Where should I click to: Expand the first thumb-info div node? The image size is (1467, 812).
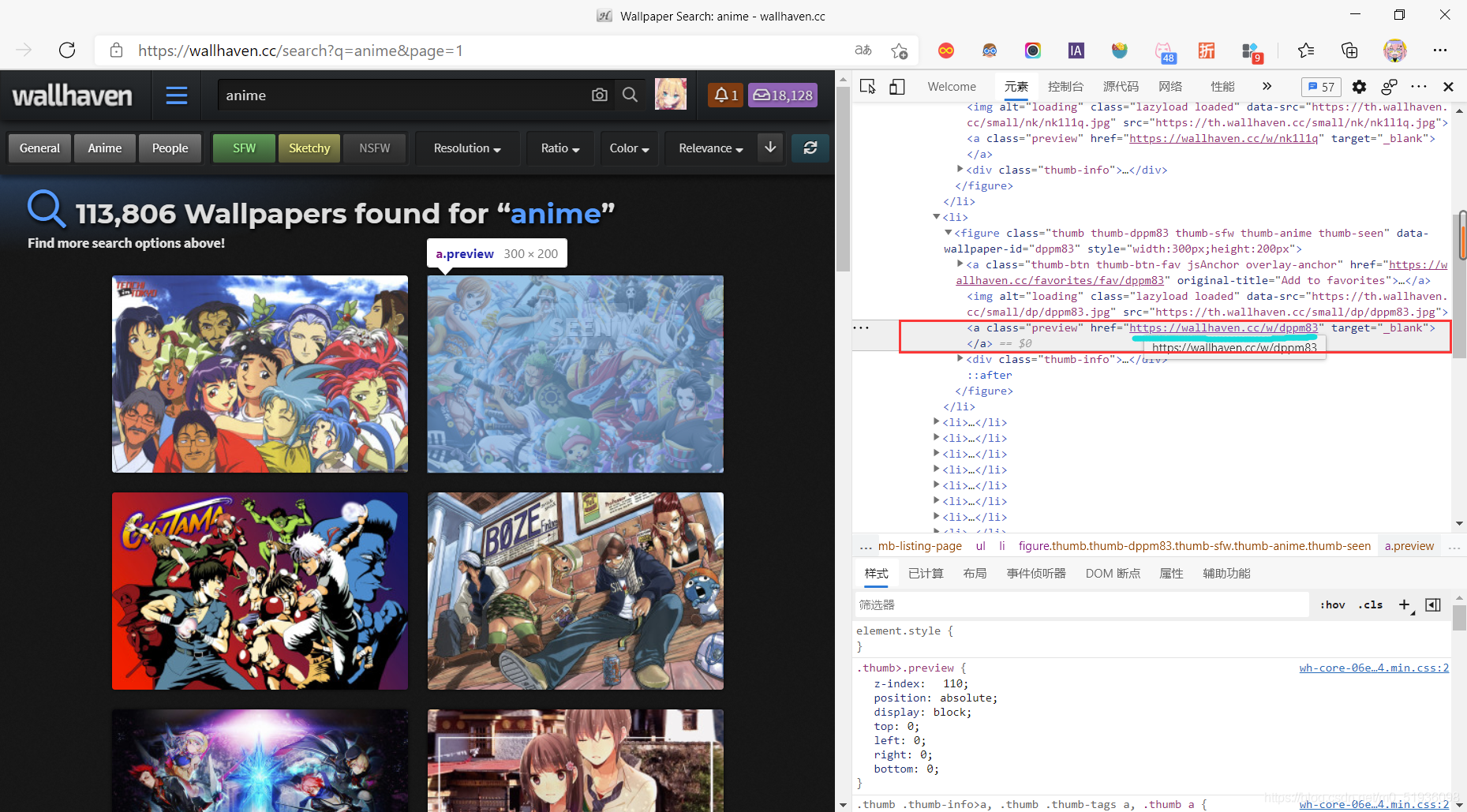point(960,169)
